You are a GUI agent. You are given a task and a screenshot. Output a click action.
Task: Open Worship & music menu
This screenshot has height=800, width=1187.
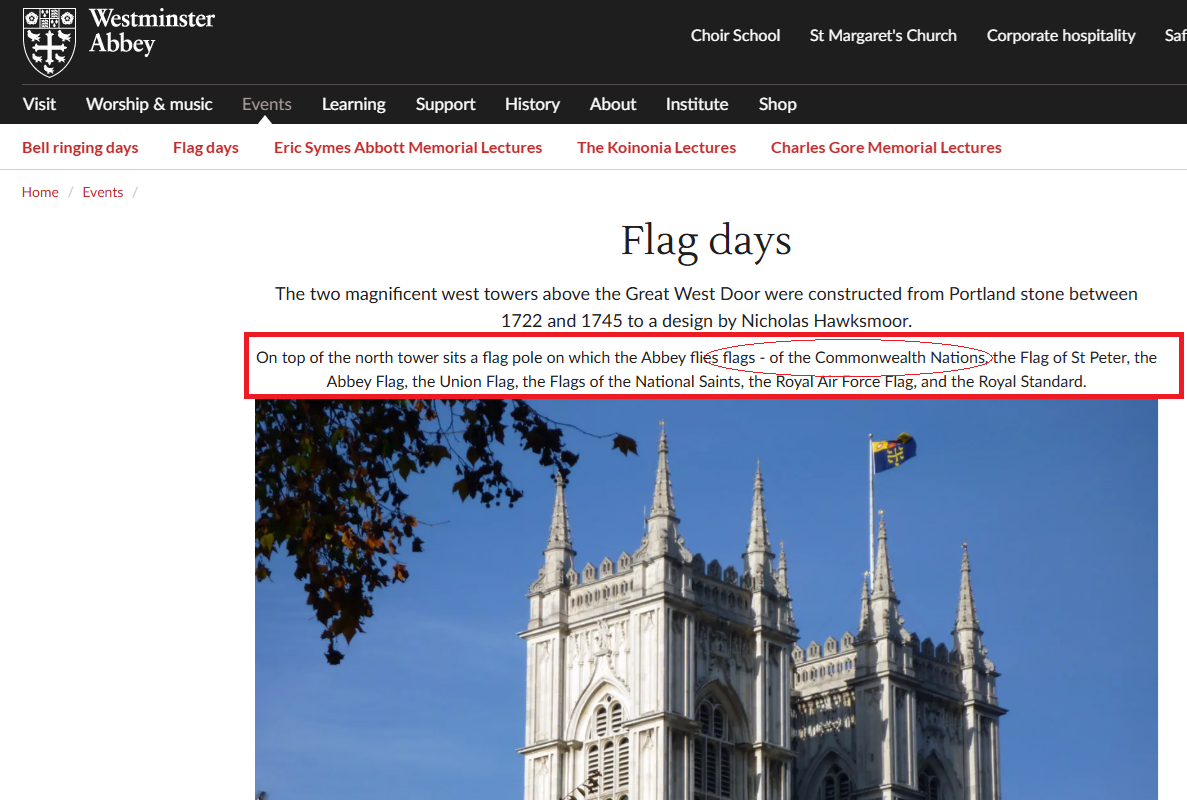pyautogui.click(x=149, y=104)
